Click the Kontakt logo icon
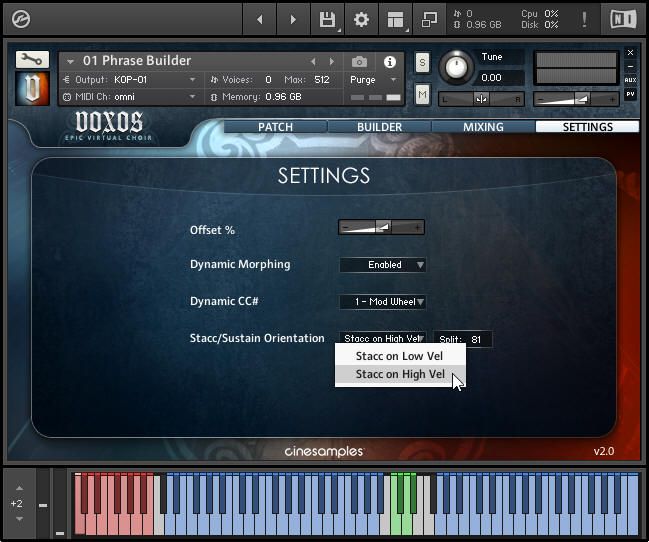 (21, 19)
